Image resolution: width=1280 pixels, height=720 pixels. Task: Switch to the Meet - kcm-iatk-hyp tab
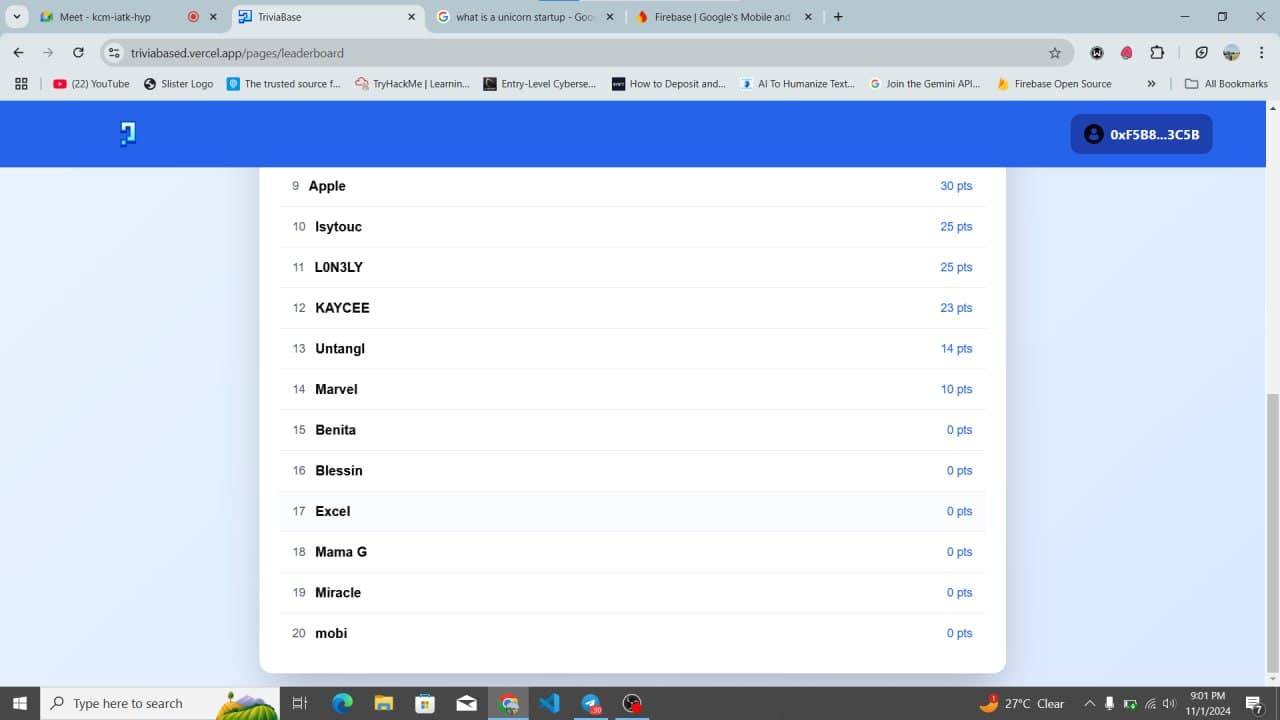(105, 17)
